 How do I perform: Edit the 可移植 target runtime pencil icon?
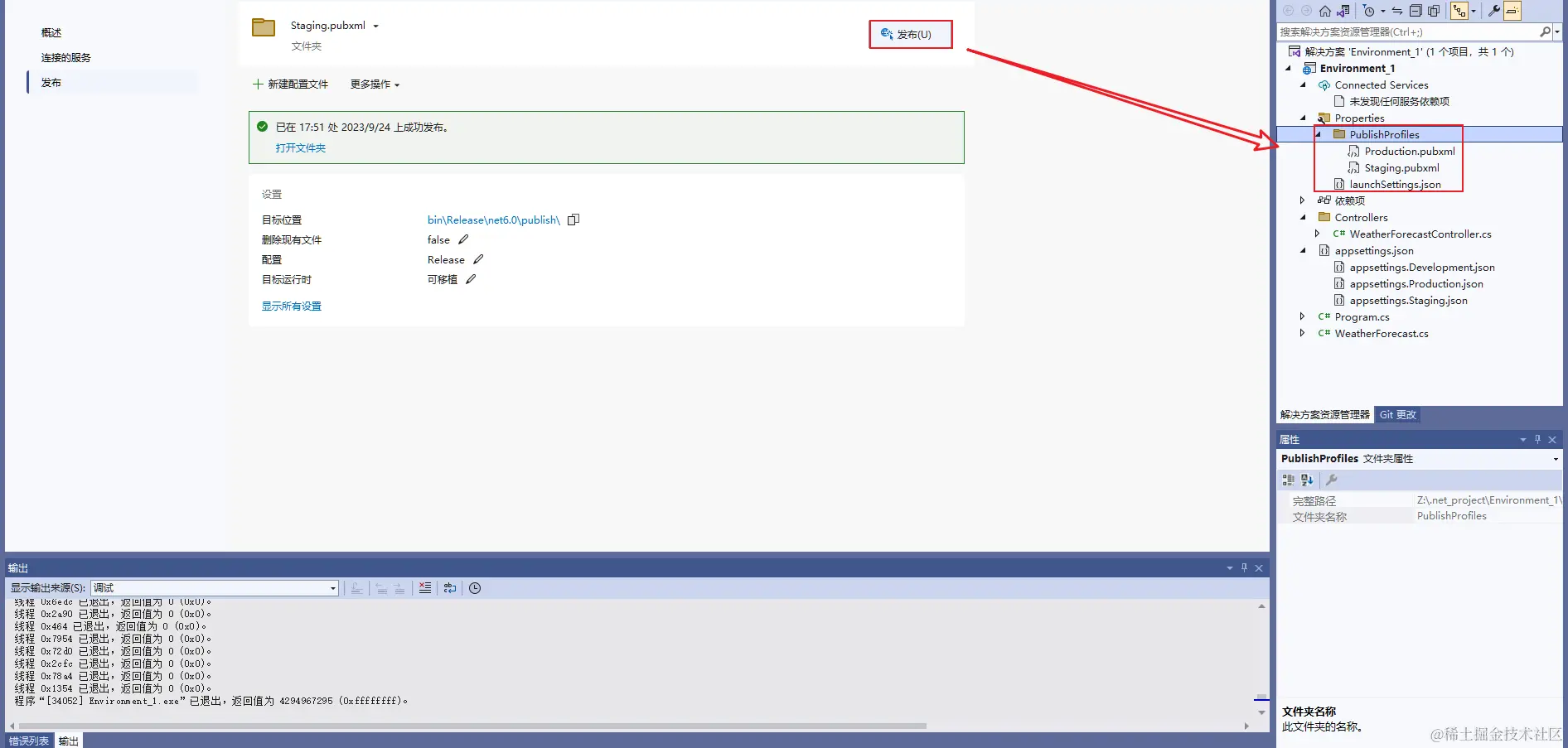click(x=471, y=279)
